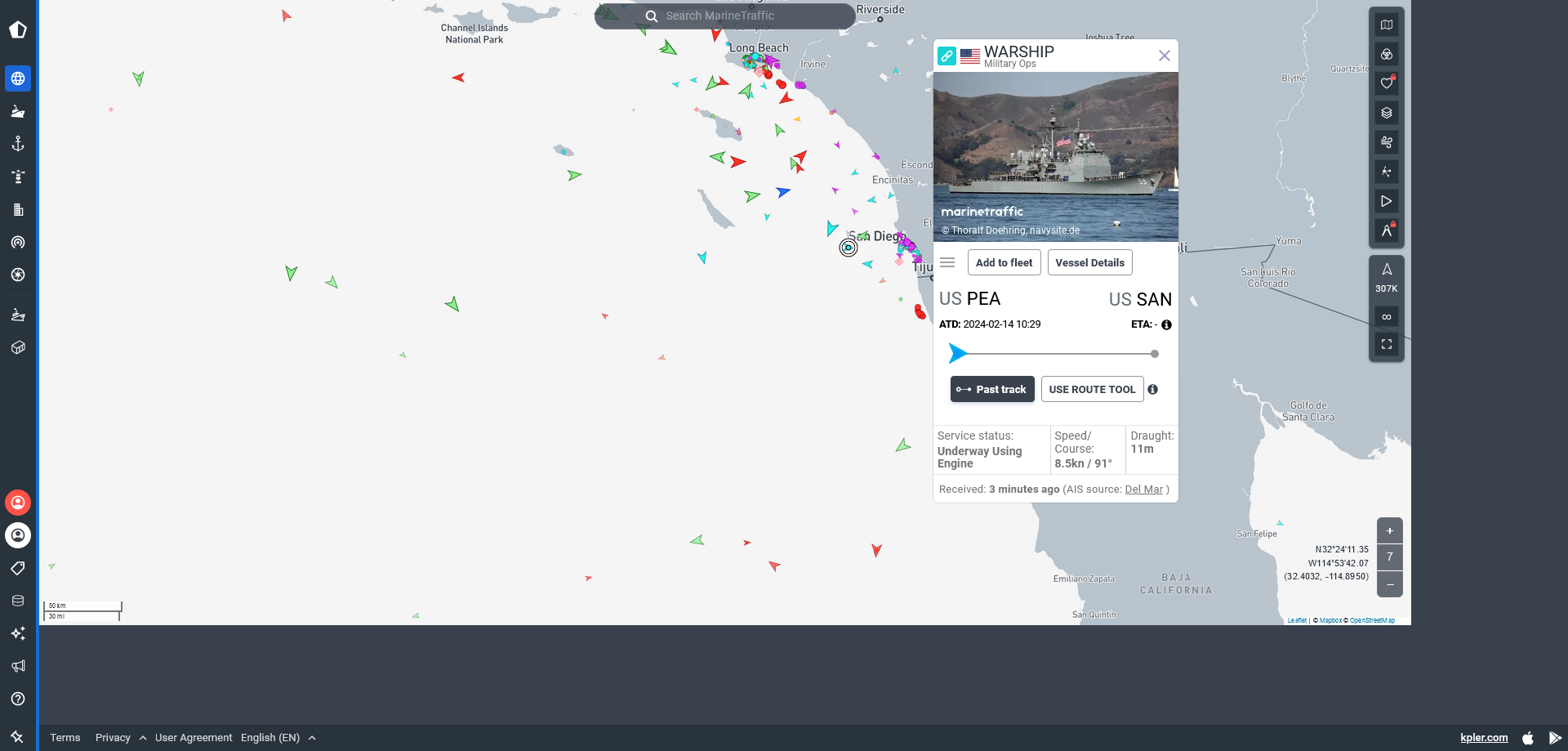This screenshot has width=1568, height=751.
Task: Expand the Privacy footer menu
Action: 121,737
